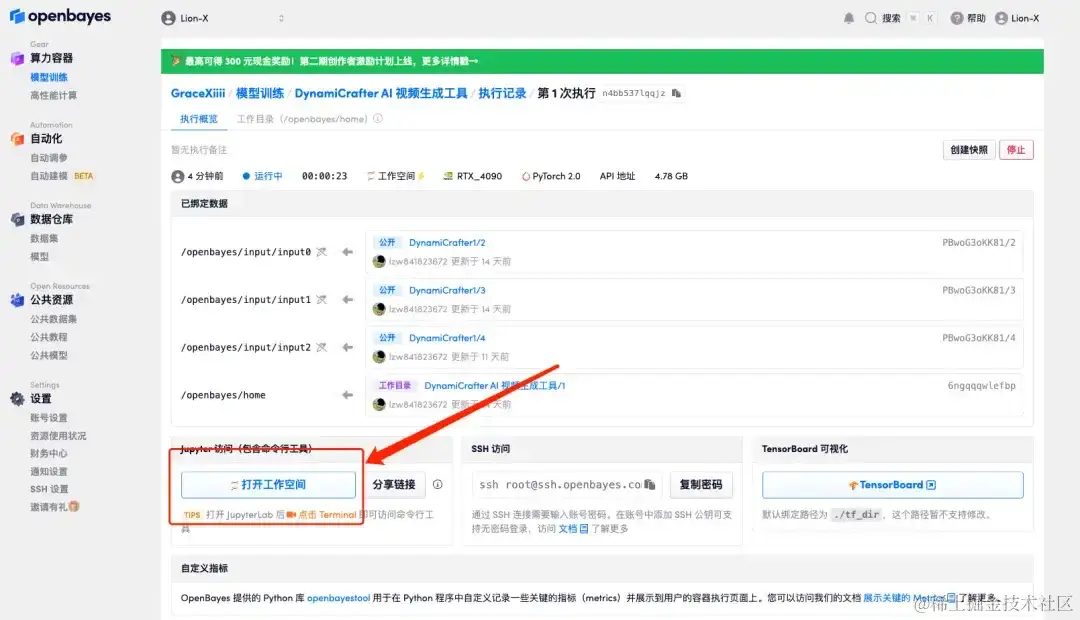1080x620 pixels.
Task: Click DynamiCrafter AI 视频生成工具 breadcrumb
Action: [381, 93]
